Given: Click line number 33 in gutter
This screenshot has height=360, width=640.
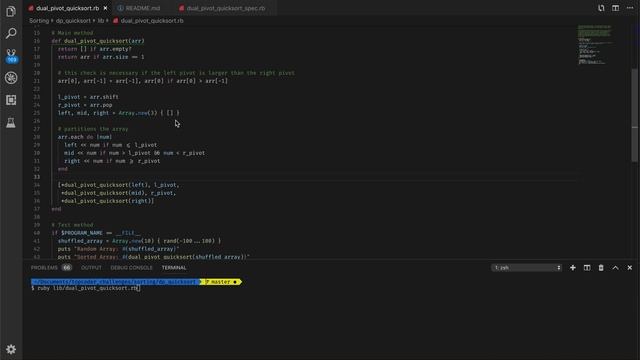Looking at the screenshot, I should click(x=37, y=177).
